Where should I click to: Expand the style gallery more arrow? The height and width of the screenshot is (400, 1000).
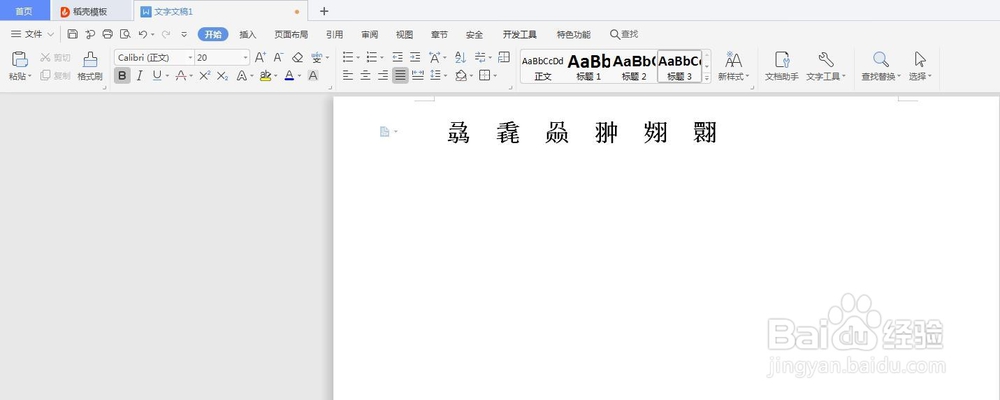click(707, 78)
